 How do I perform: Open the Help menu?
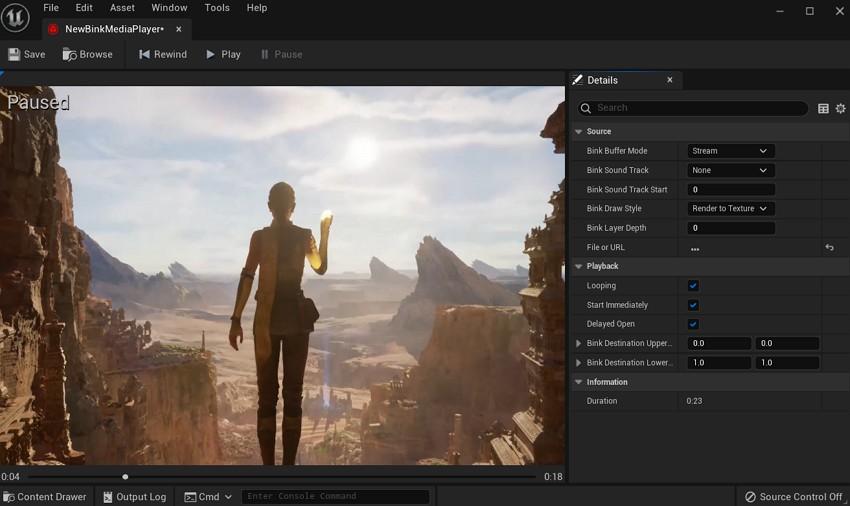pyautogui.click(x=256, y=8)
